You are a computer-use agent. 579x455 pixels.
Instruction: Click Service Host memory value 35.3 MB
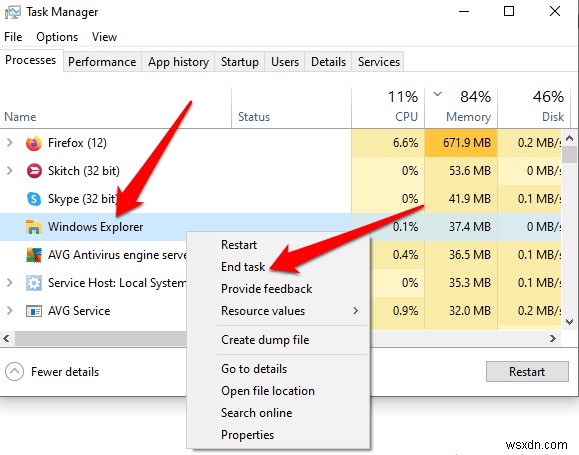click(470, 283)
